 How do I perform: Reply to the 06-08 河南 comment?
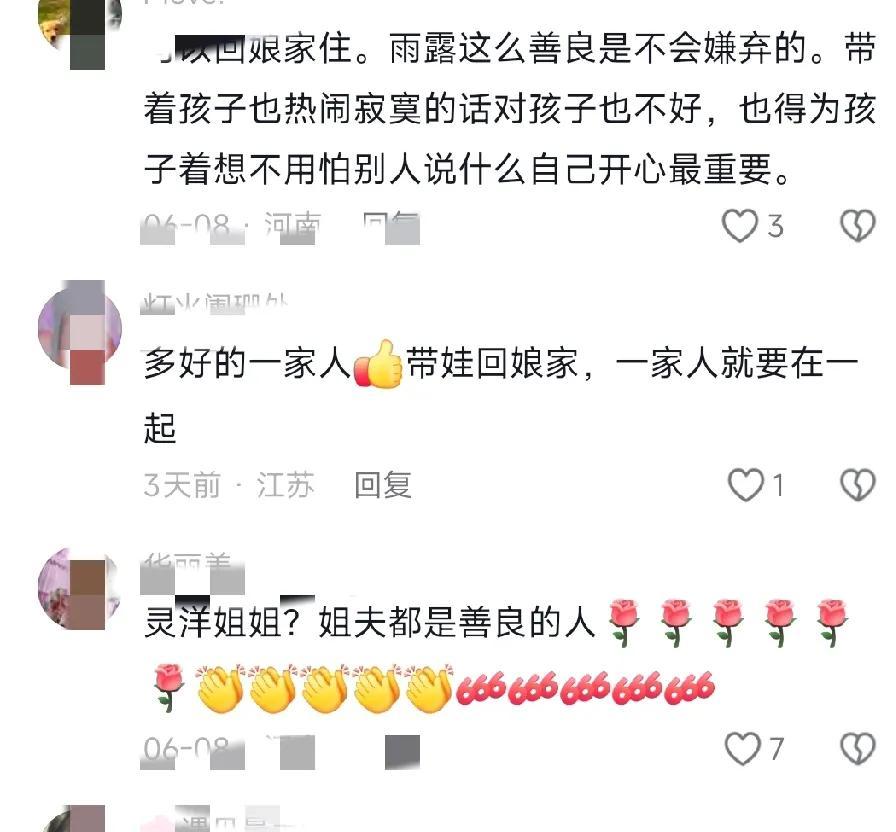click(x=391, y=227)
